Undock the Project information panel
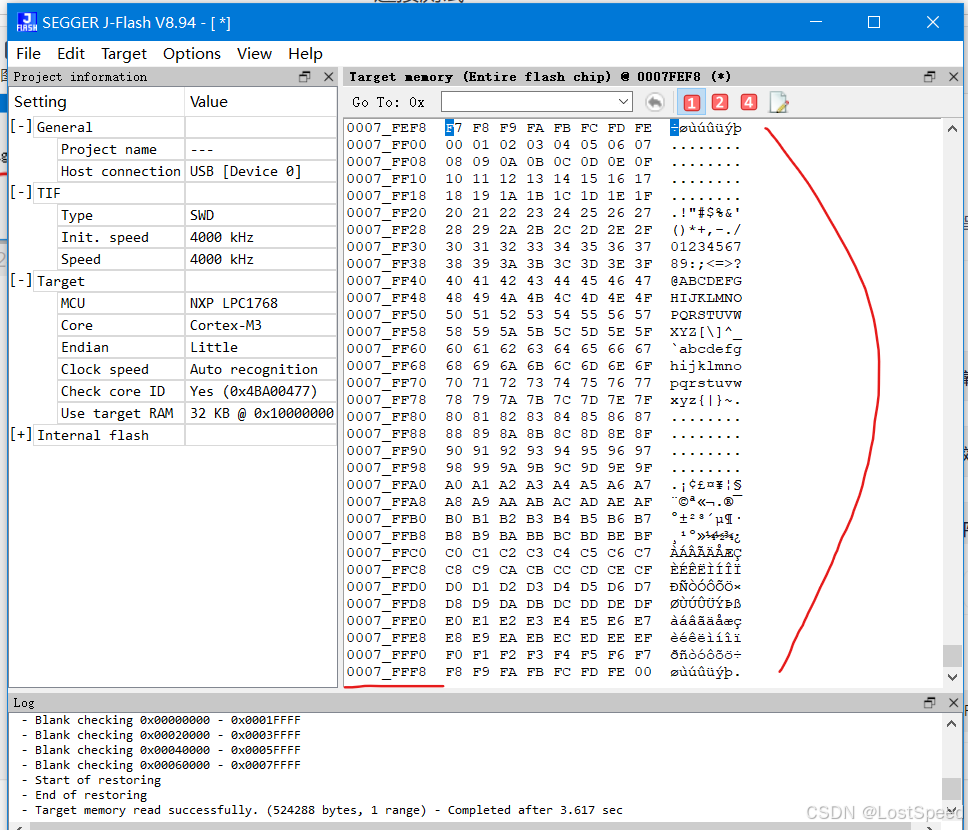 (x=304, y=77)
